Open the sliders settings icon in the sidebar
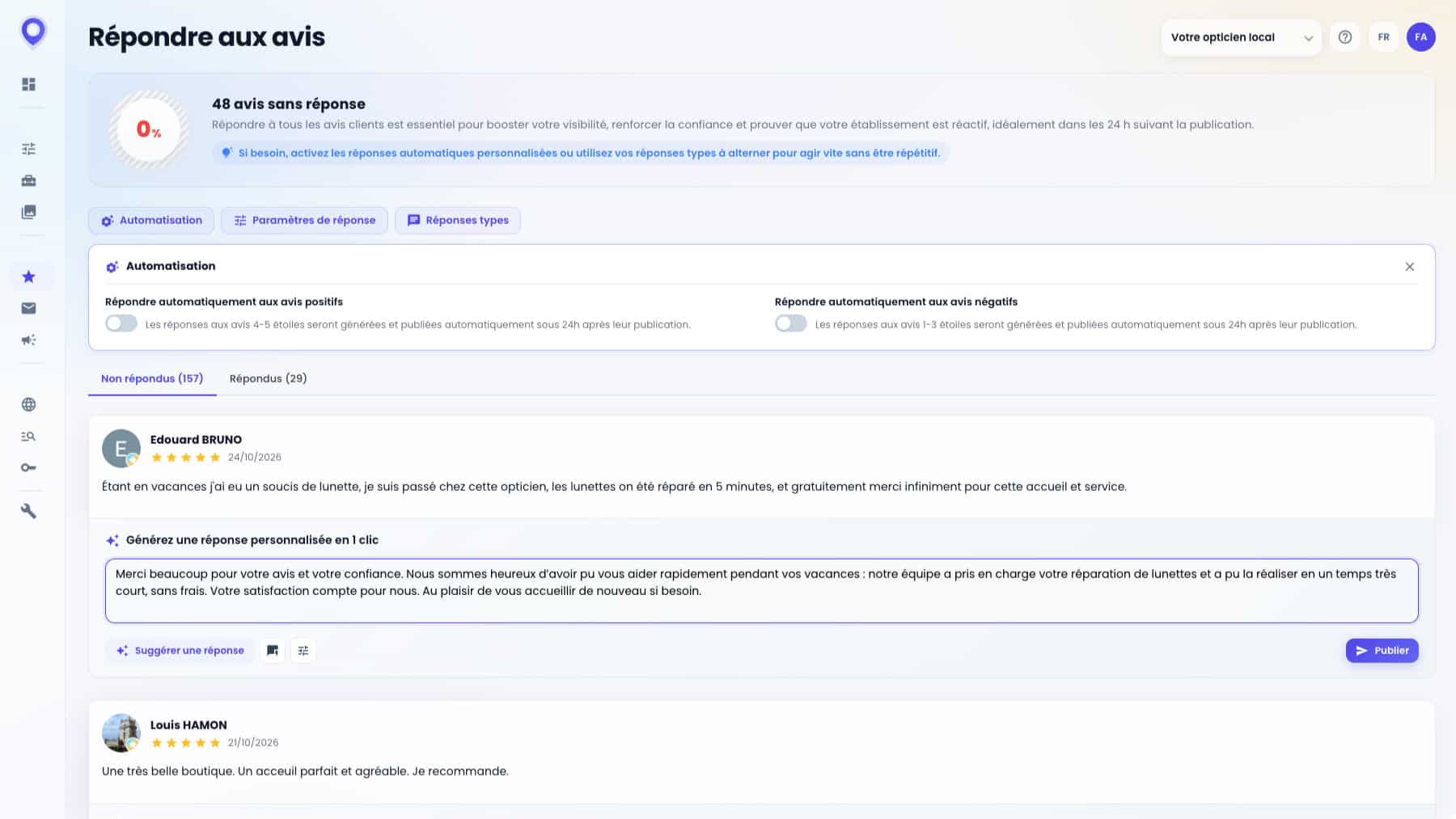This screenshot has height=819, width=1456. tap(29, 149)
